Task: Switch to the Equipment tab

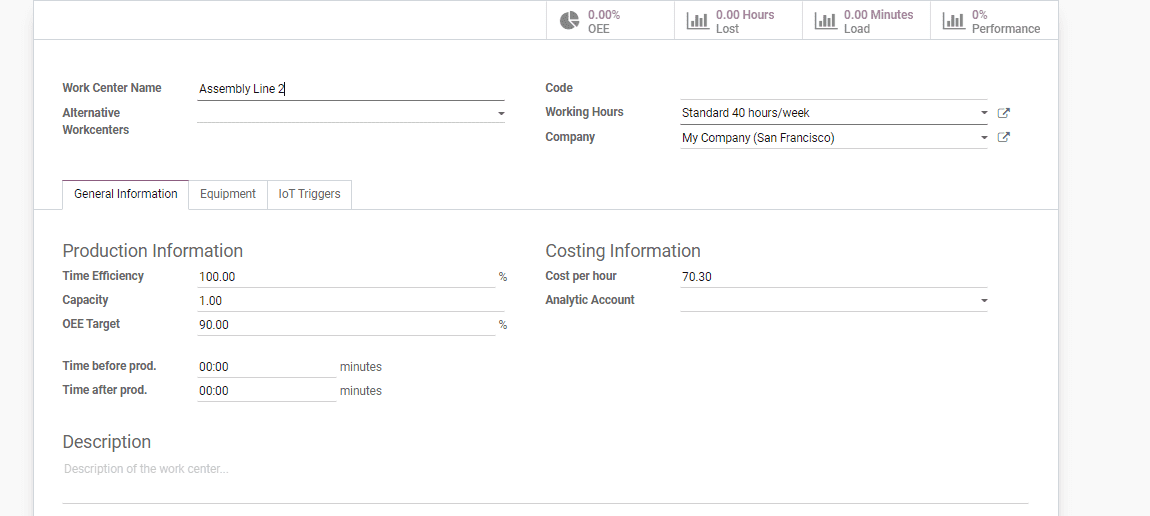Action: coord(228,194)
